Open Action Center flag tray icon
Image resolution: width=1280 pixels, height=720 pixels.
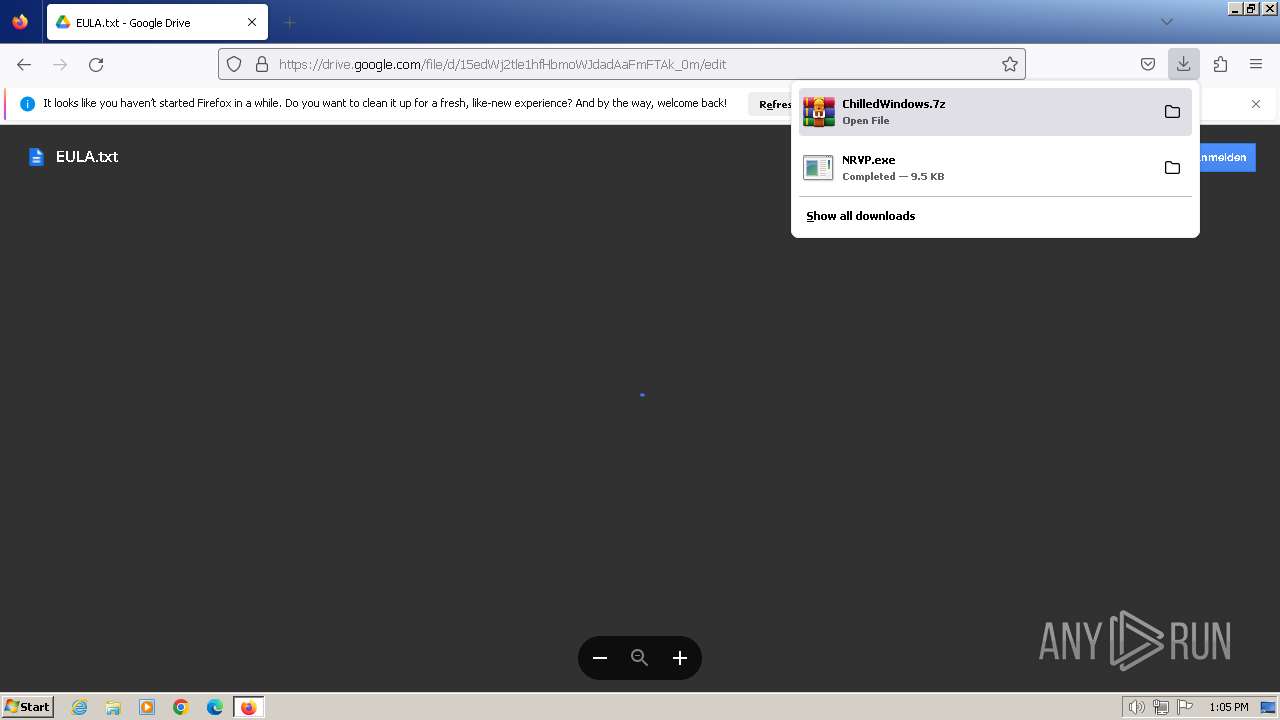tap(1185, 707)
